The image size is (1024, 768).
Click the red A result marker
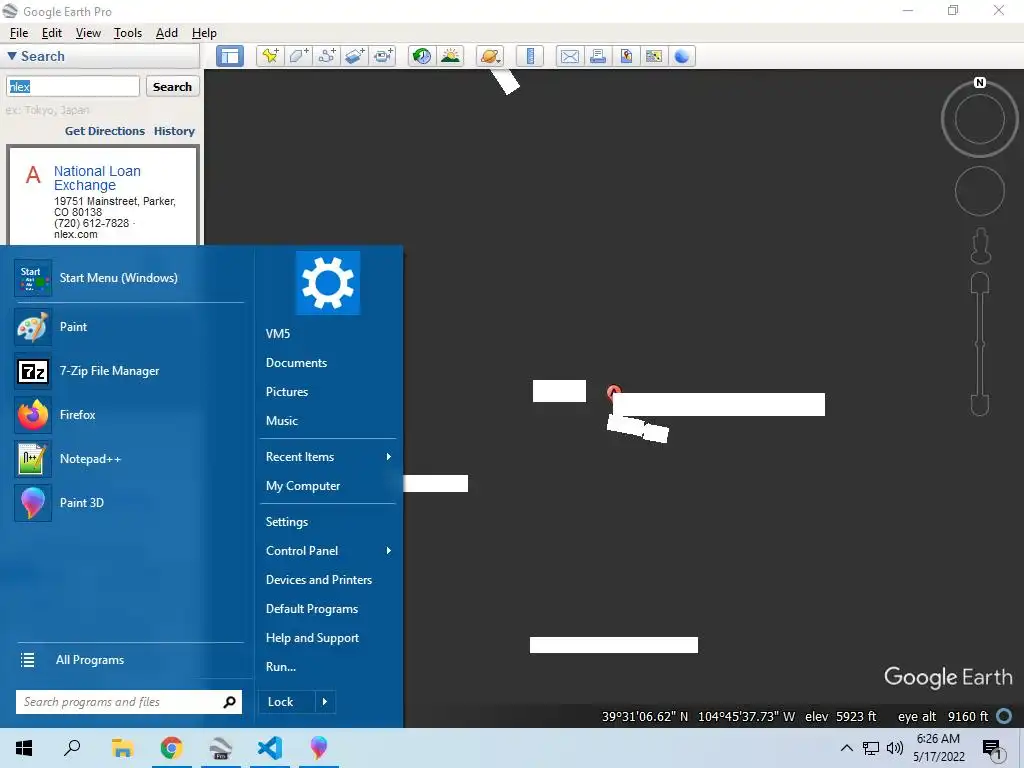[33, 175]
